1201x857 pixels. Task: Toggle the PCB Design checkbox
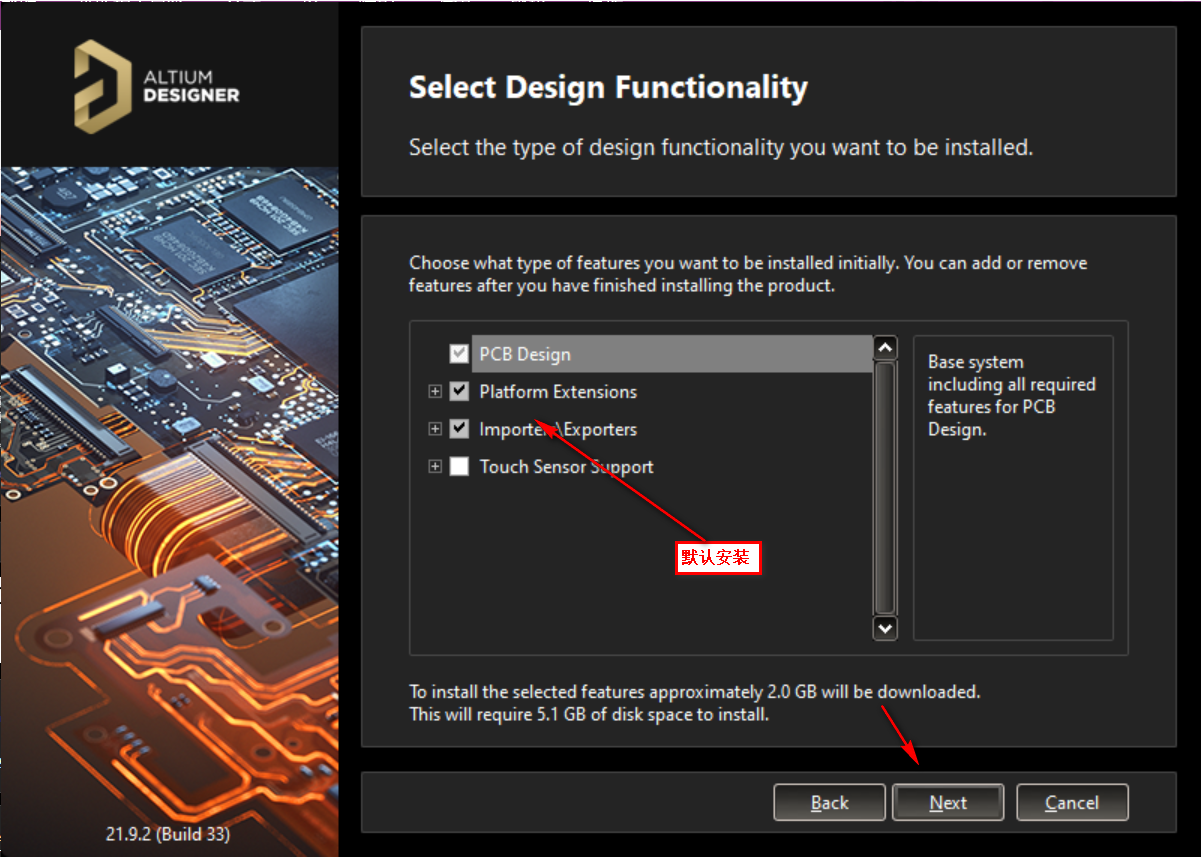[459, 354]
